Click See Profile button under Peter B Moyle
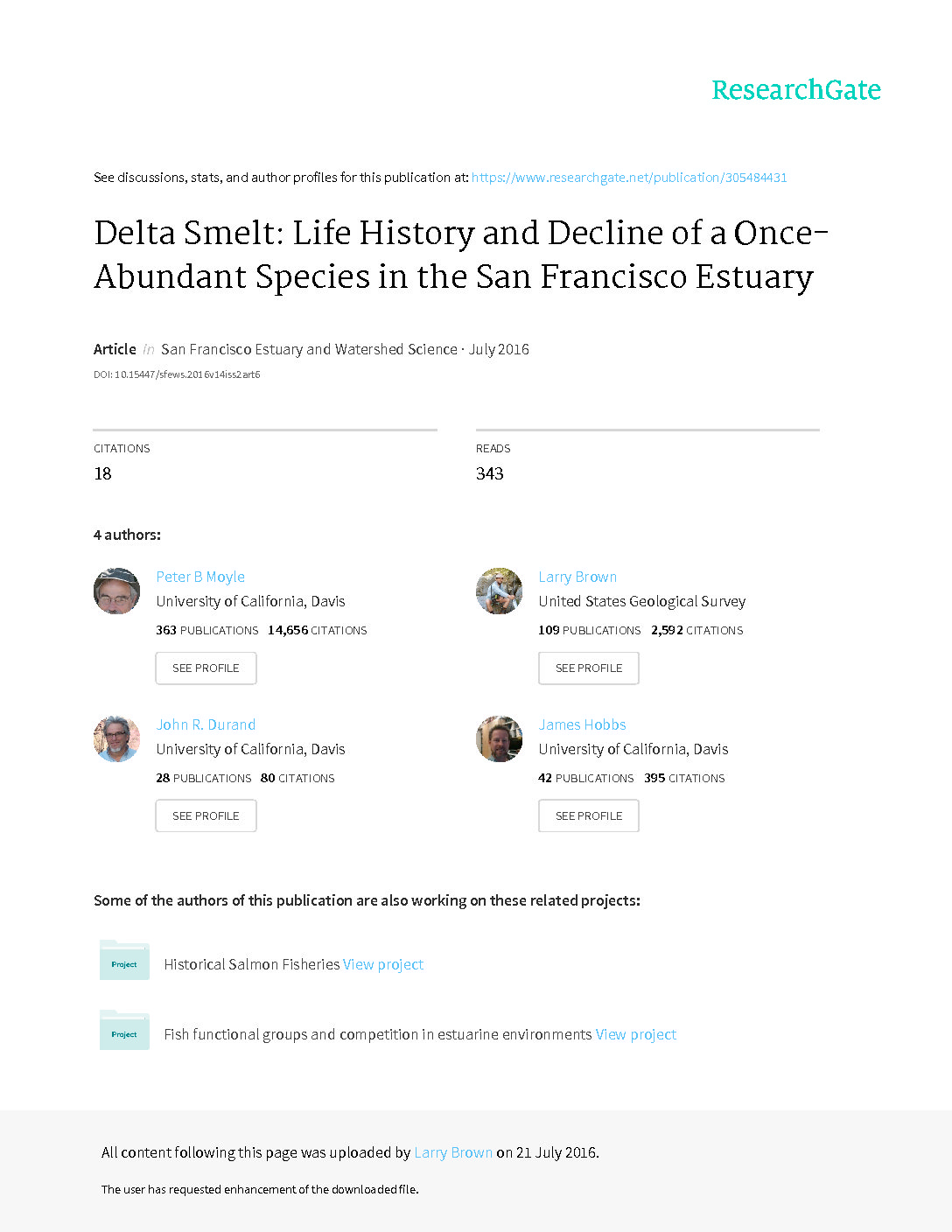This screenshot has width=952, height=1232. click(206, 668)
